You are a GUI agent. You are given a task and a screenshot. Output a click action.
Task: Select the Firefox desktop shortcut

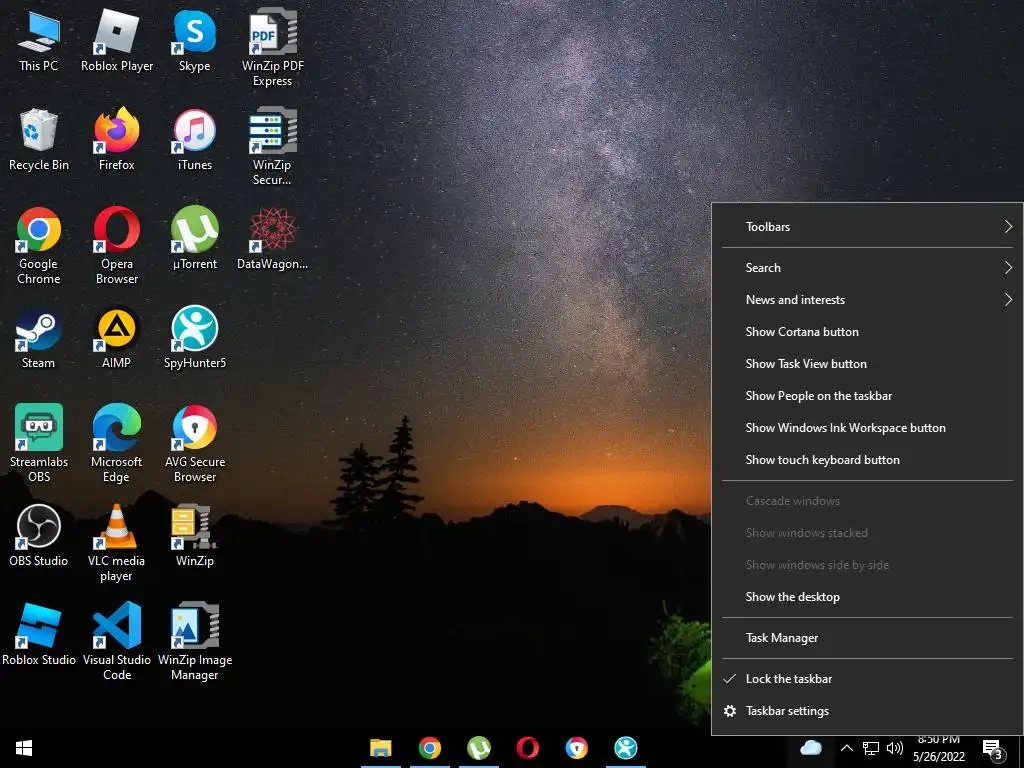point(117,140)
